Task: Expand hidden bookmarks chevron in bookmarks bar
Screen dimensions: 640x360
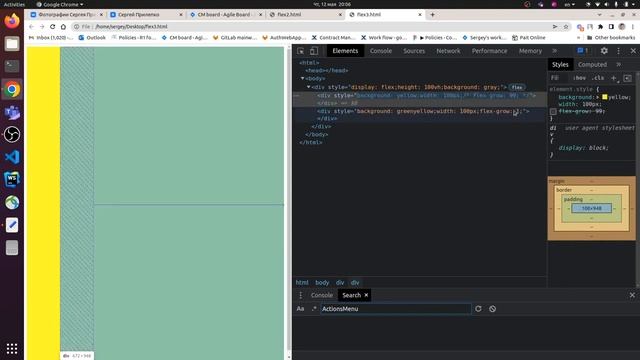Action: point(578,38)
